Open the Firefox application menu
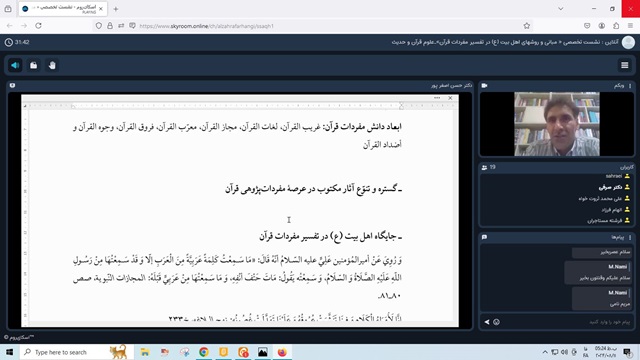The image size is (640, 360). [630, 26]
